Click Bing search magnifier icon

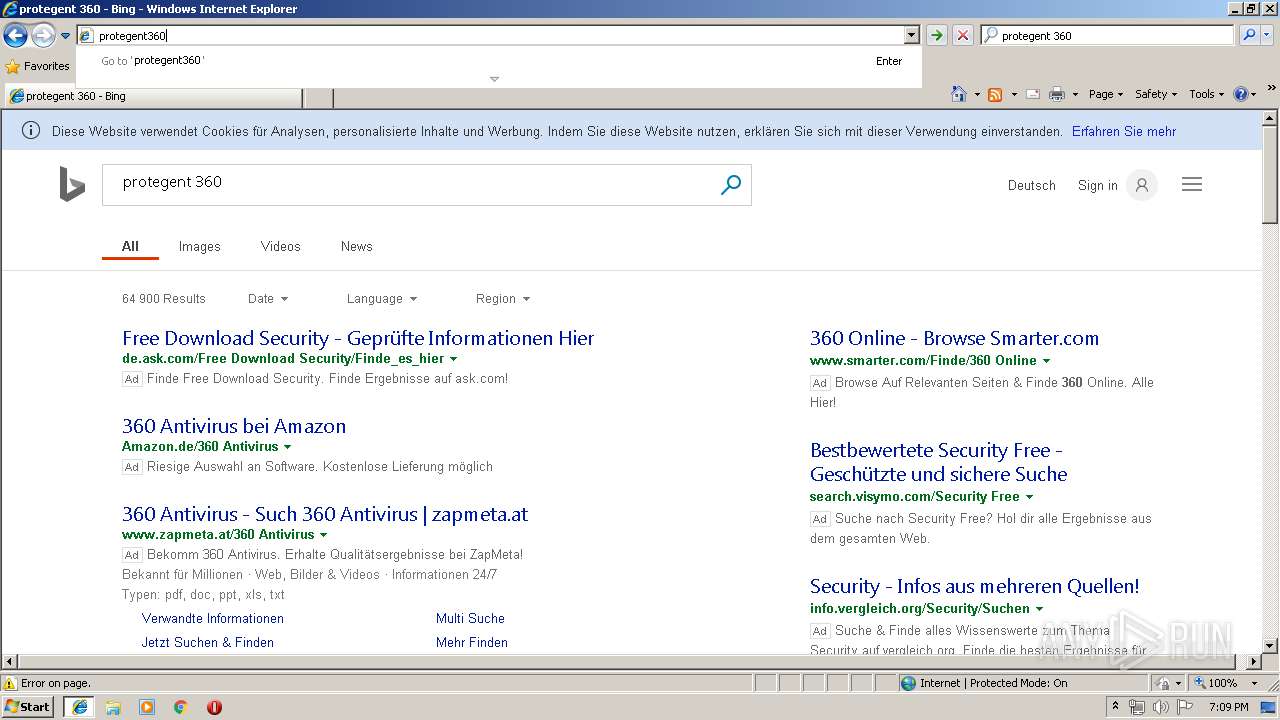point(731,185)
